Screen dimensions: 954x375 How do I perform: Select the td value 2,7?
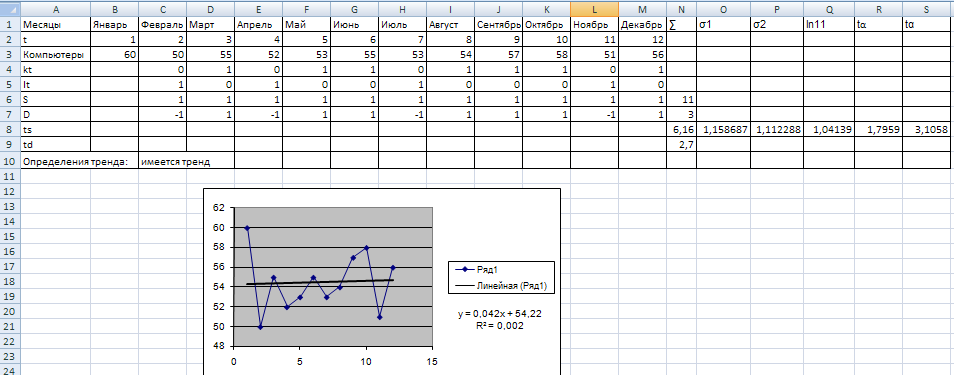[x=681, y=144]
